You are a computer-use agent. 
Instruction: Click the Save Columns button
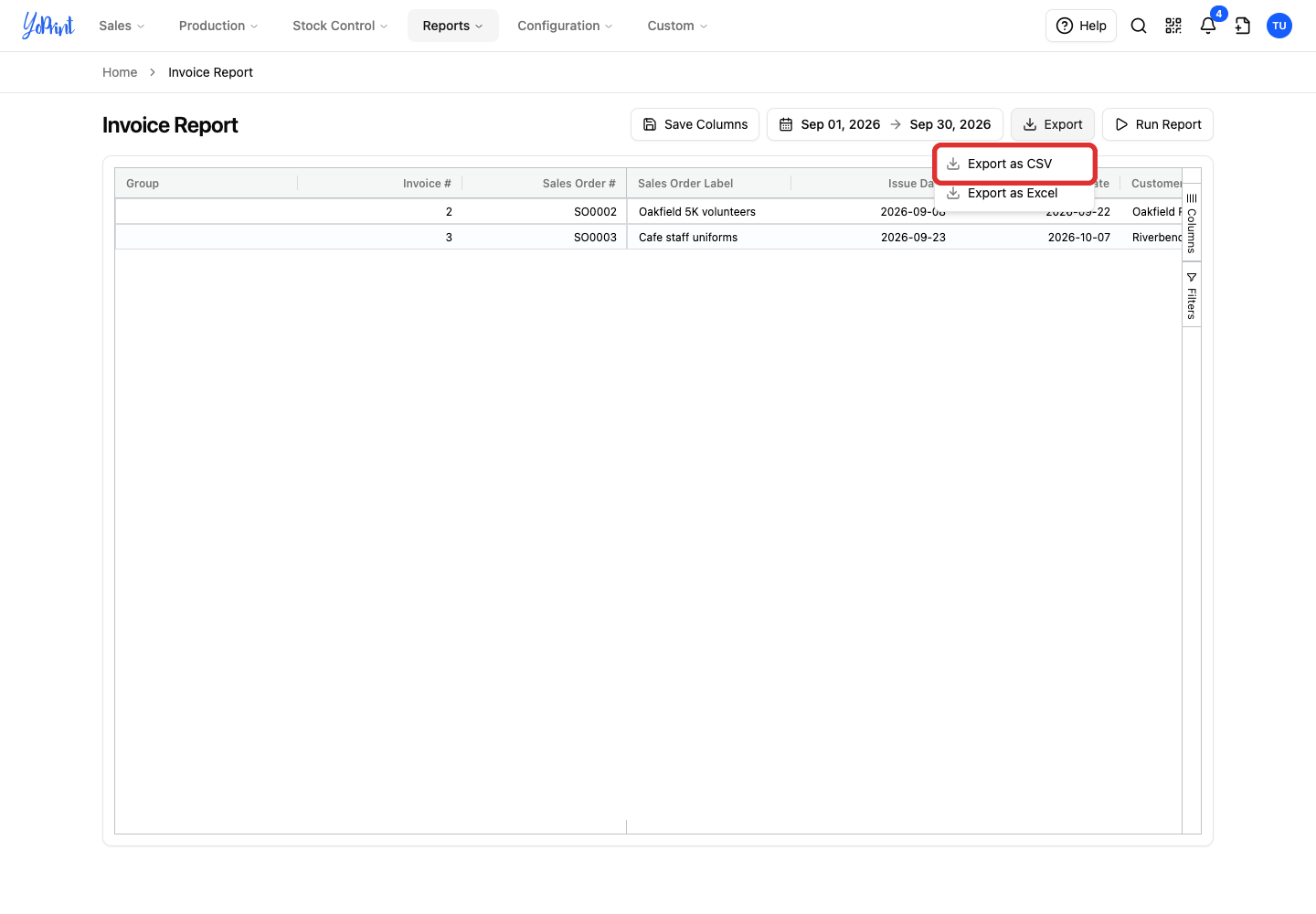[695, 124]
